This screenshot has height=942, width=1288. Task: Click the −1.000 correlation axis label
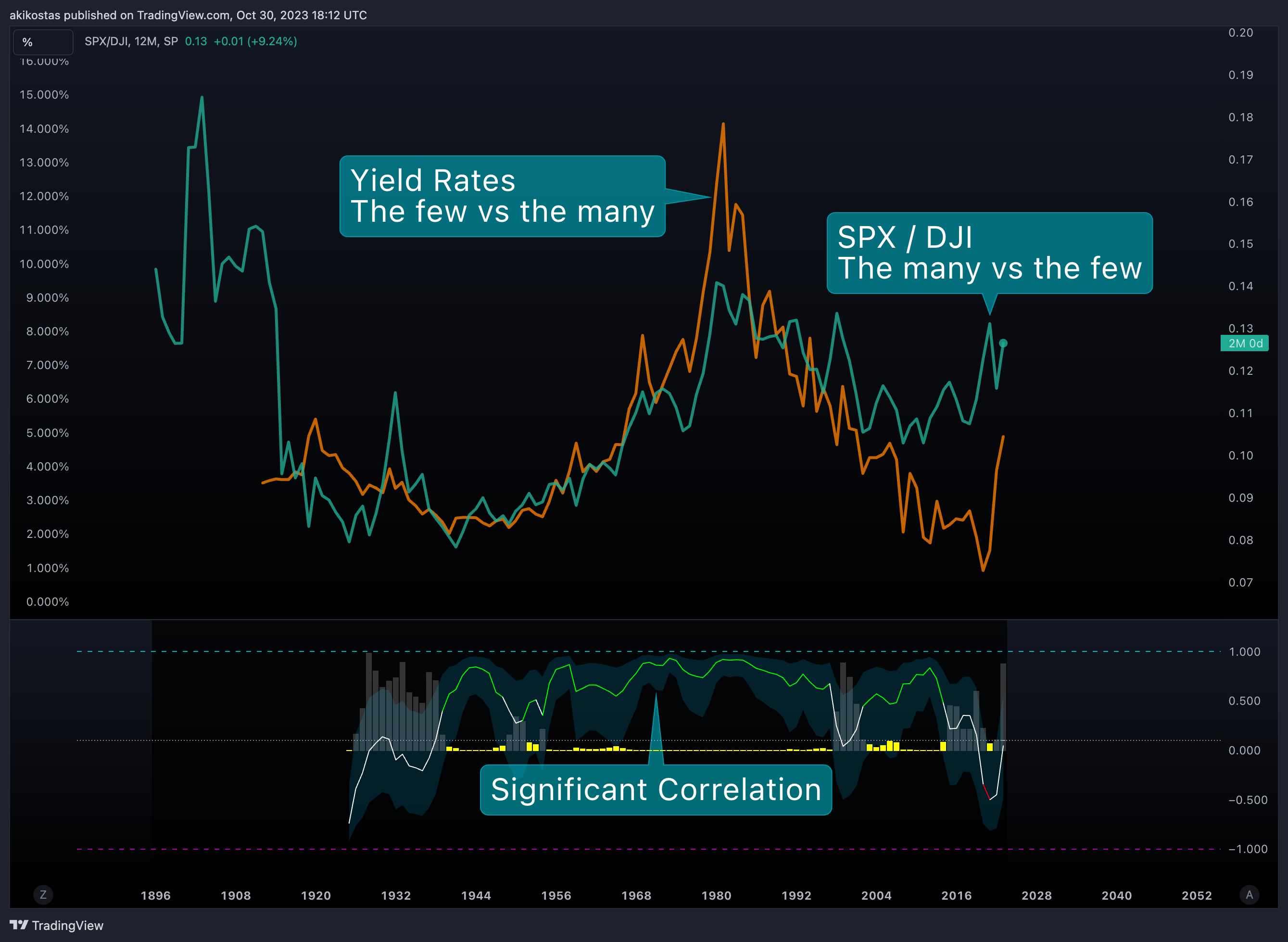click(x=1248, y=849)
